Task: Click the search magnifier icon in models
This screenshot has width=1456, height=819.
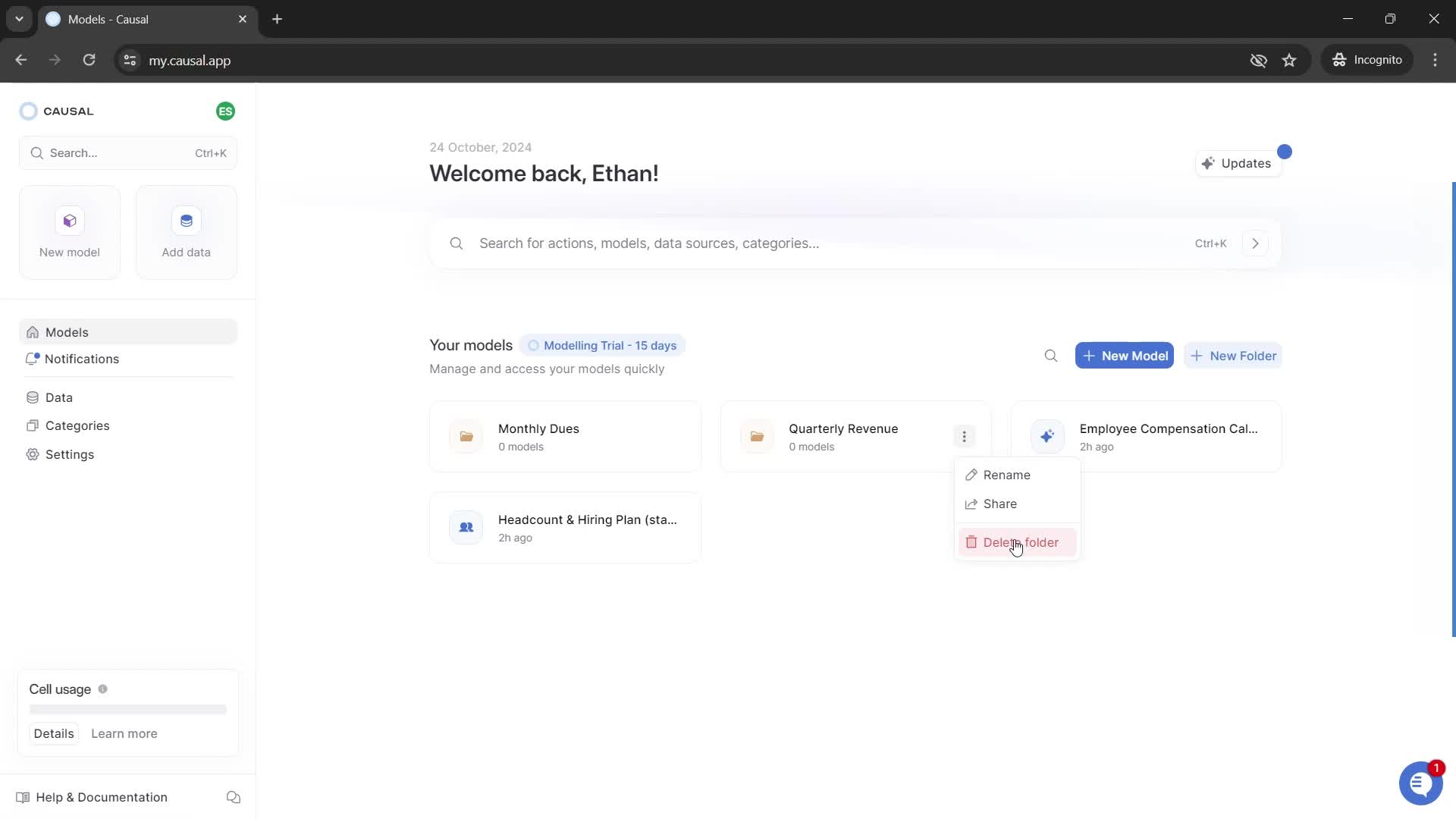Action: tap(1051, 356)
